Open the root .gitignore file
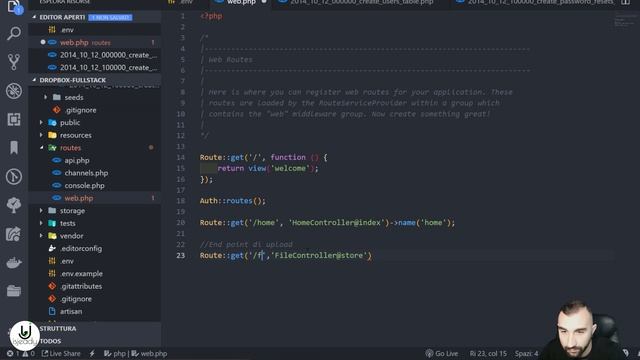Viewport: 640px width, 360px height. (76, 299)
